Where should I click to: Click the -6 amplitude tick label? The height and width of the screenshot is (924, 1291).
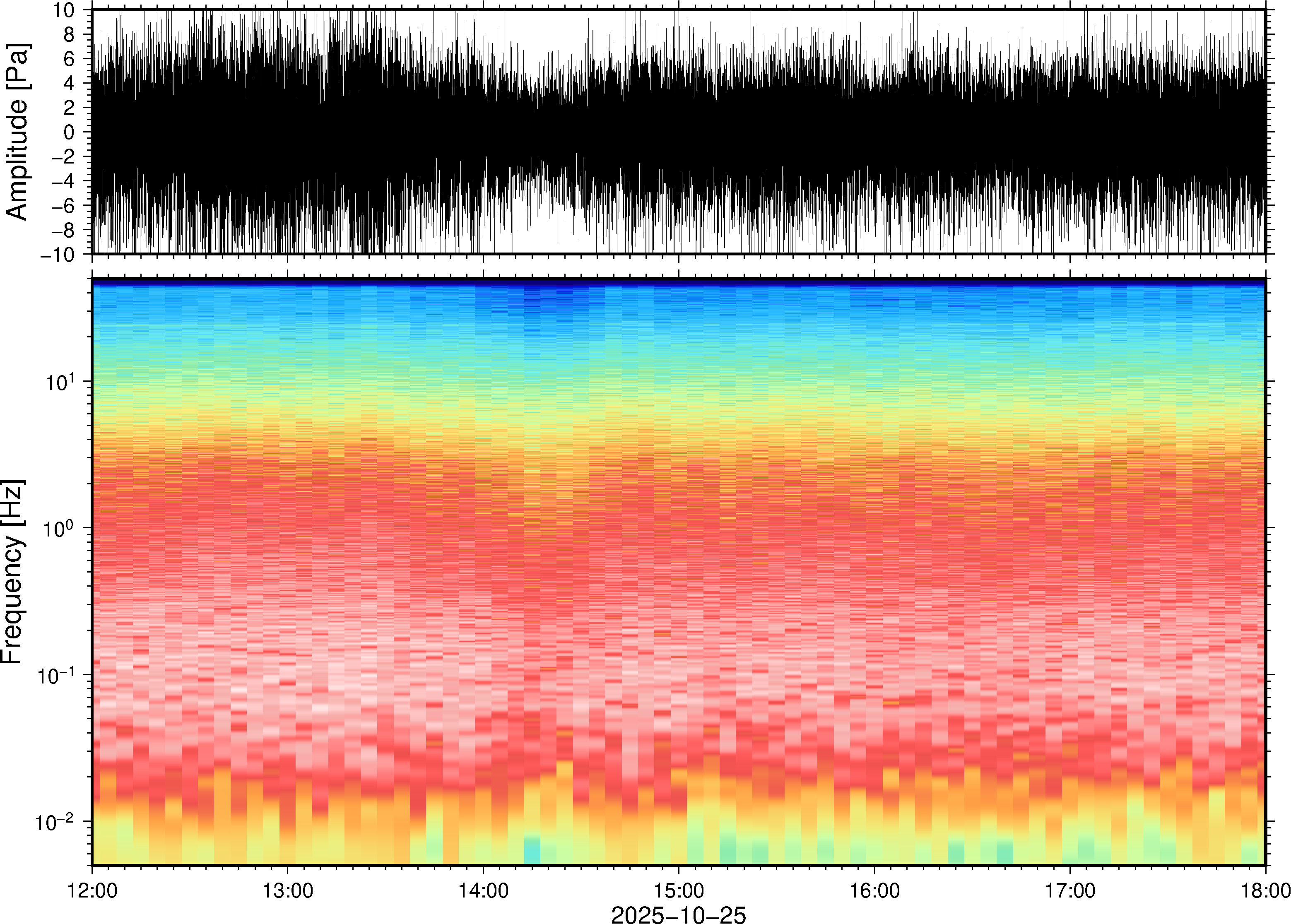63,205
